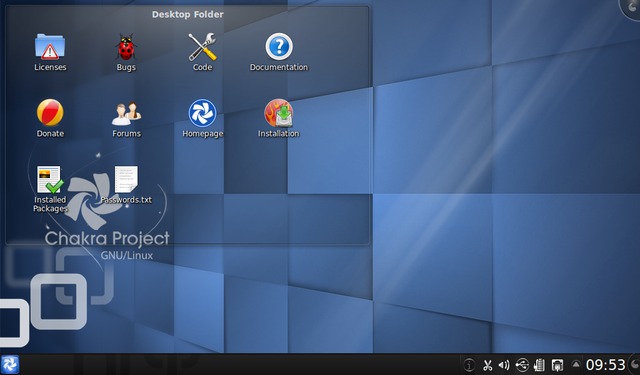Viewport: 640px width, 375px height.
Task: Open the battery monitor tray icon
Action: [x=540, y=365]
